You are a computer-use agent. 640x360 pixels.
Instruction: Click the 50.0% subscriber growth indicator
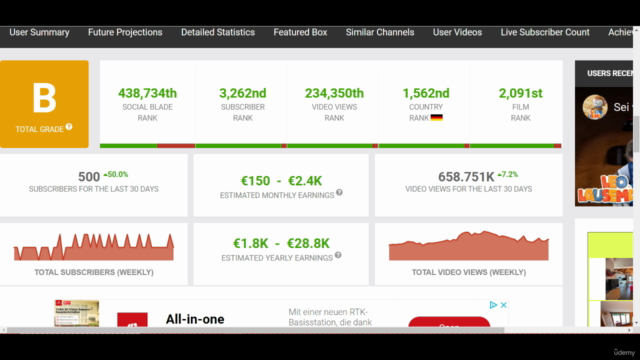[x=116, y=174]
